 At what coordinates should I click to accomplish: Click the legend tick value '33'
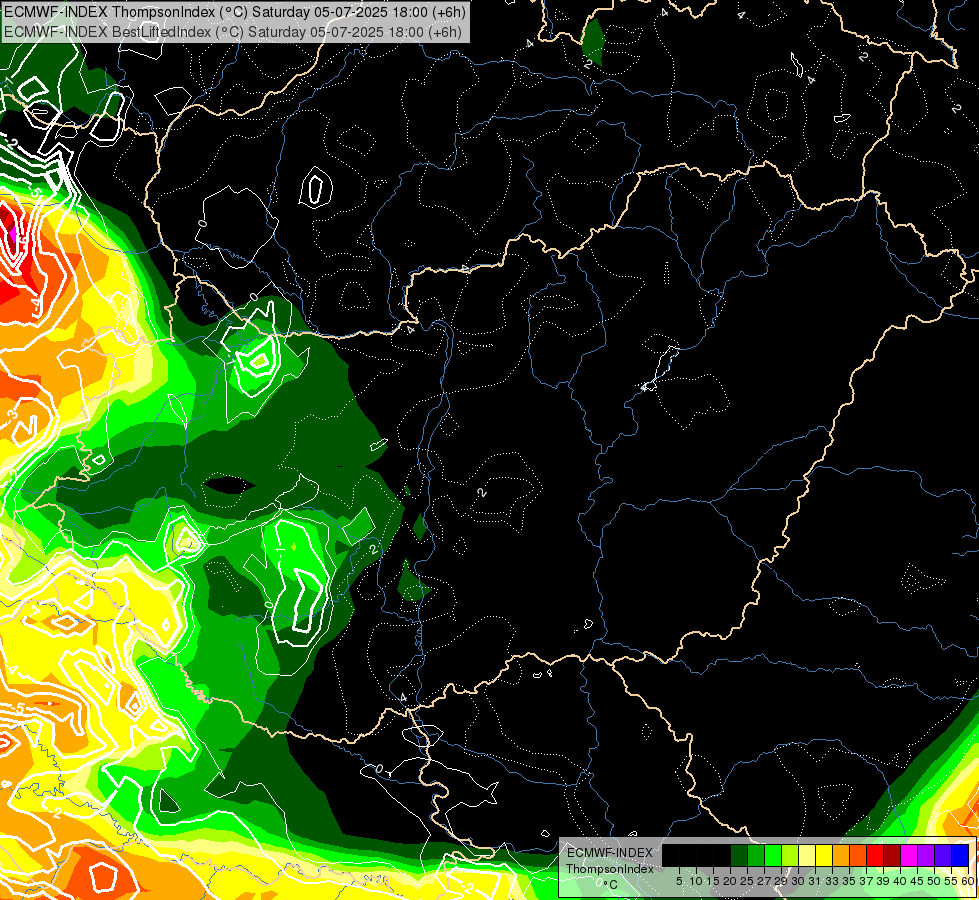[x=832, y=881]
